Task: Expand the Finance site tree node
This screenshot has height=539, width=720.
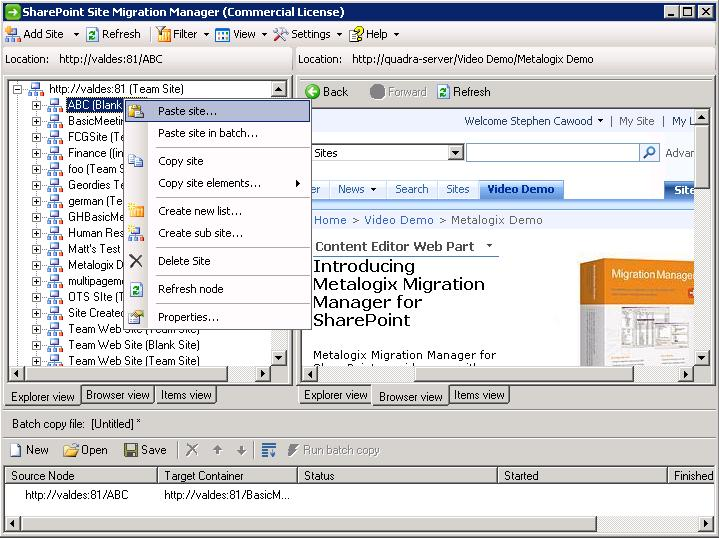Action: click(36, 153)
